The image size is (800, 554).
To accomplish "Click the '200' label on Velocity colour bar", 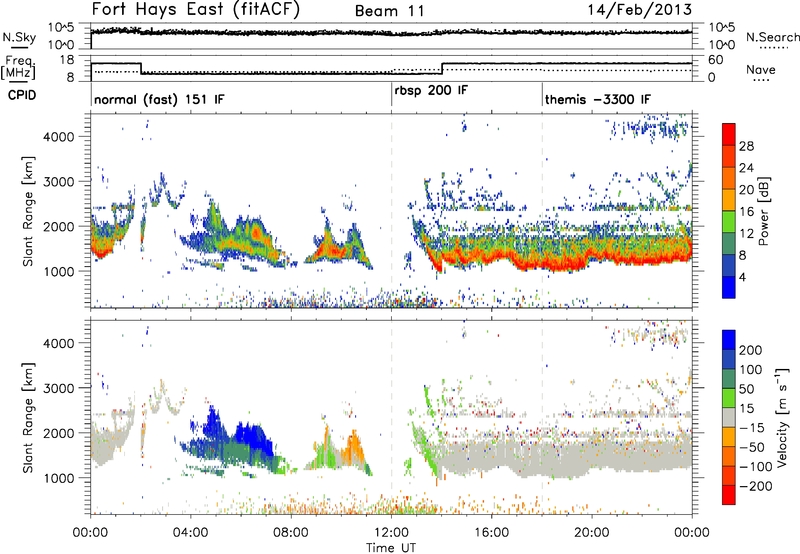I will (751, 350).
